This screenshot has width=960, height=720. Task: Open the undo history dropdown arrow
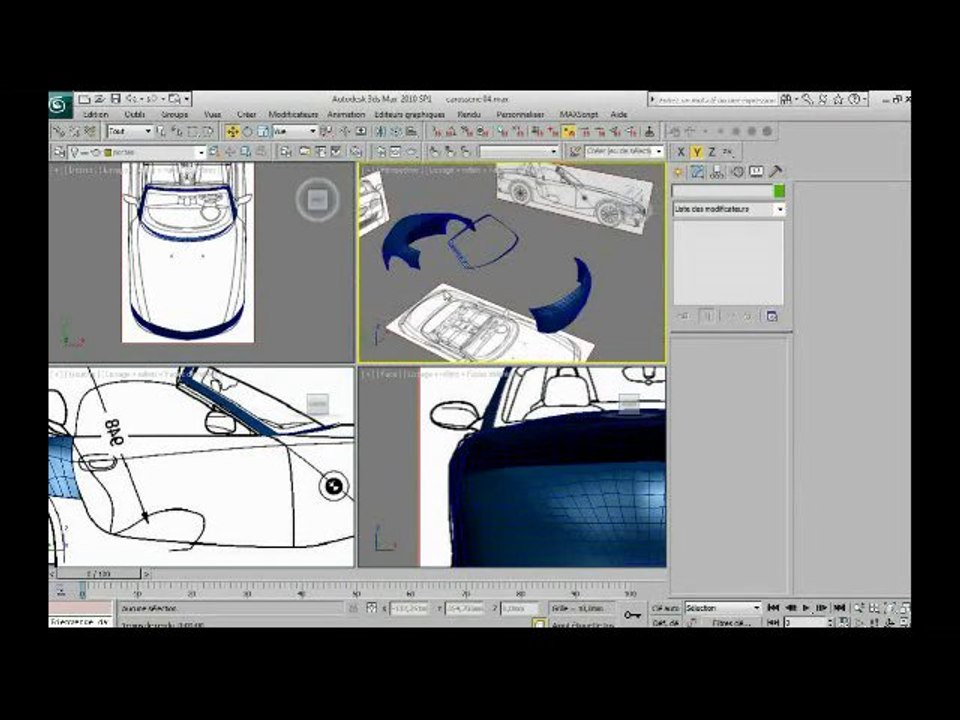click(143, 99)
